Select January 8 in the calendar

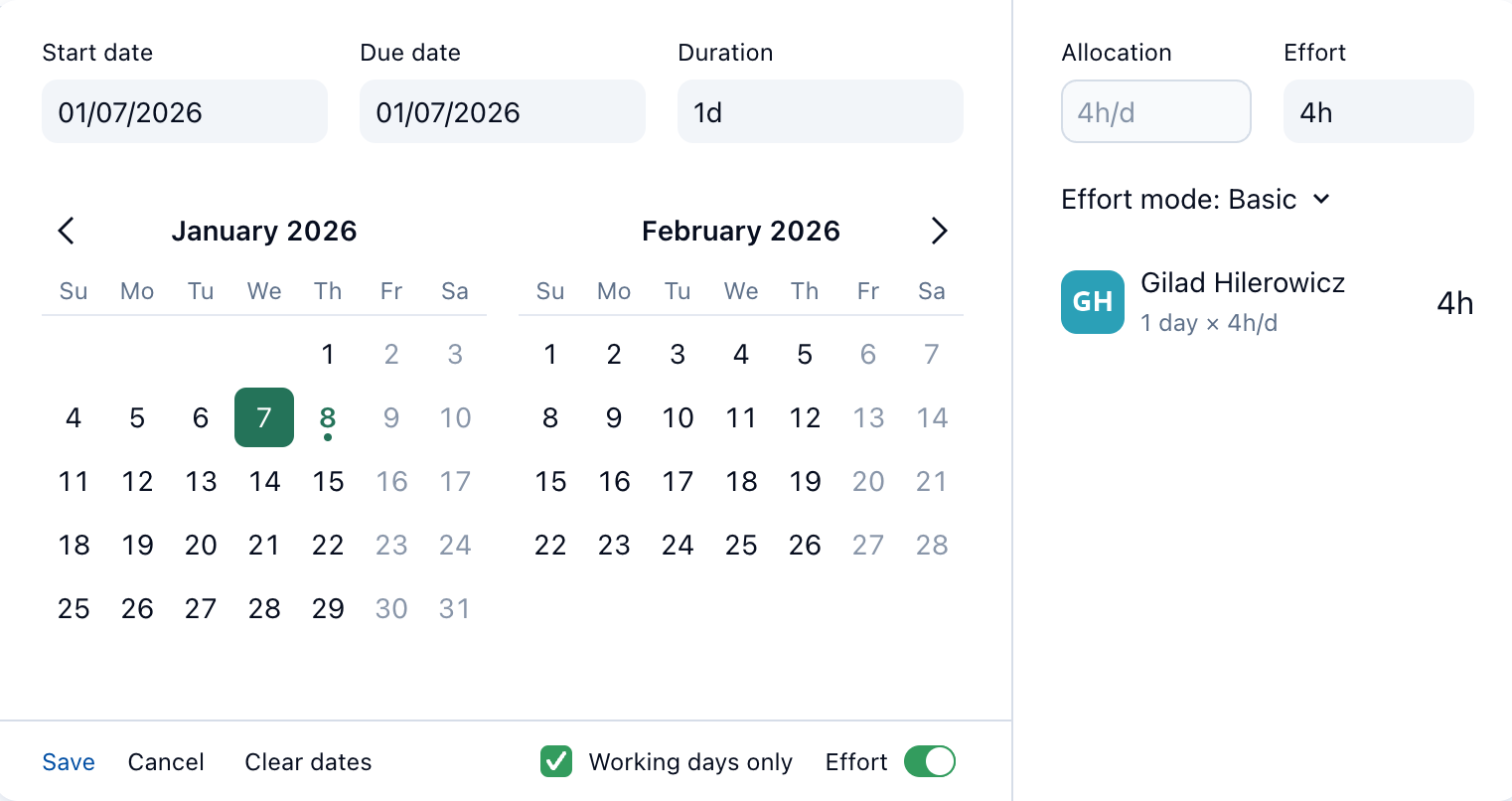click(x=328, y=417)
